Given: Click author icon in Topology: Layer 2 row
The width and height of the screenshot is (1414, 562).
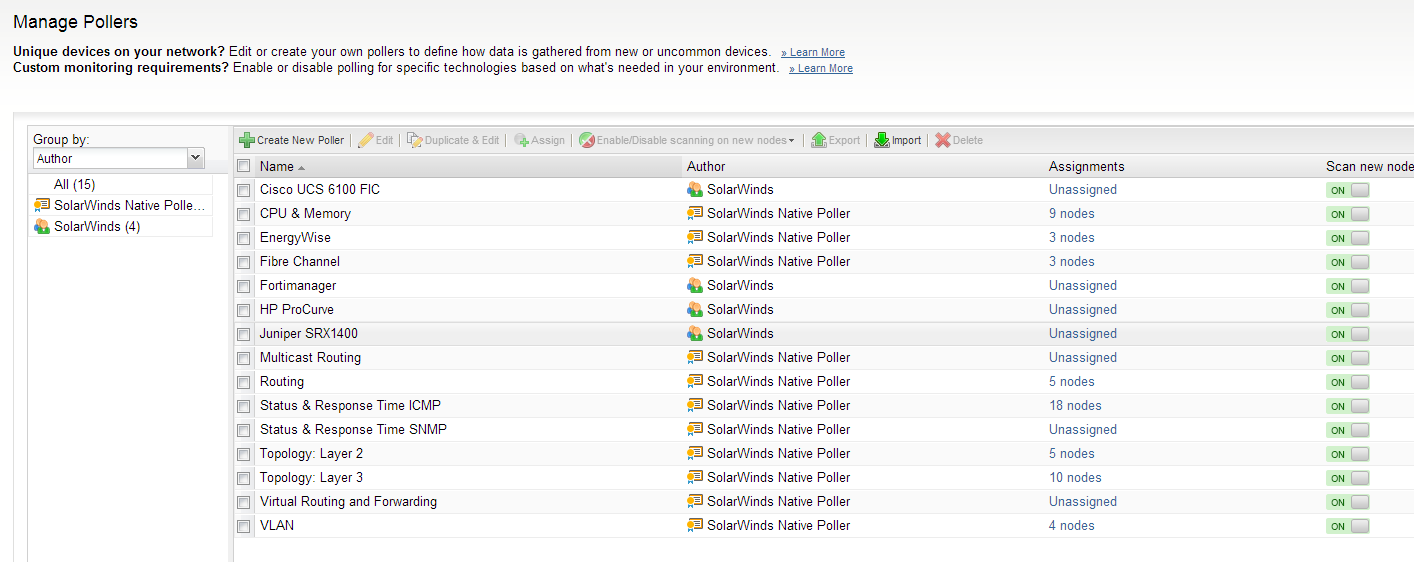Looking at the screenshot, I should pos(695,453).
